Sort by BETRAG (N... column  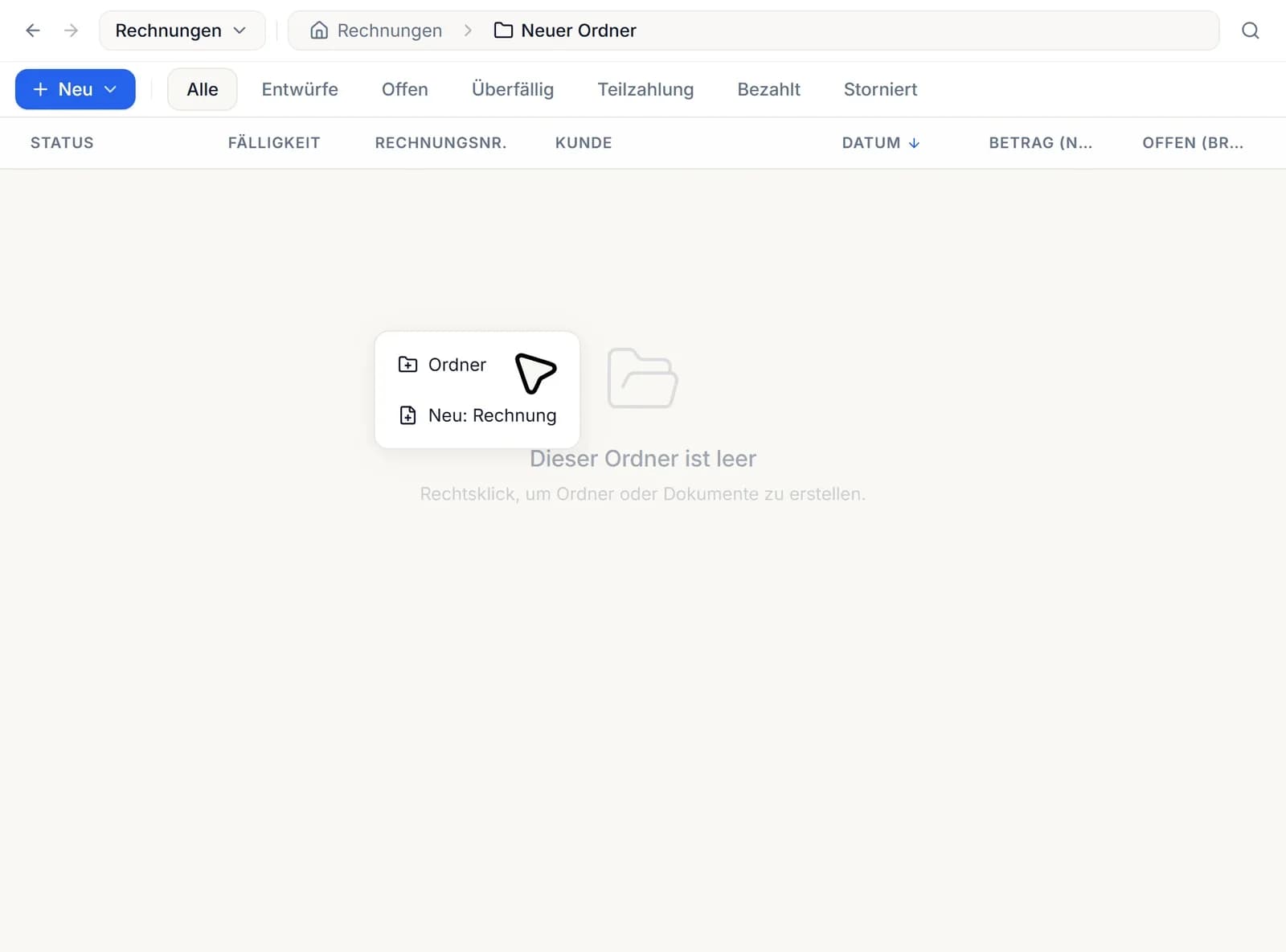(x=1040, y=143)
